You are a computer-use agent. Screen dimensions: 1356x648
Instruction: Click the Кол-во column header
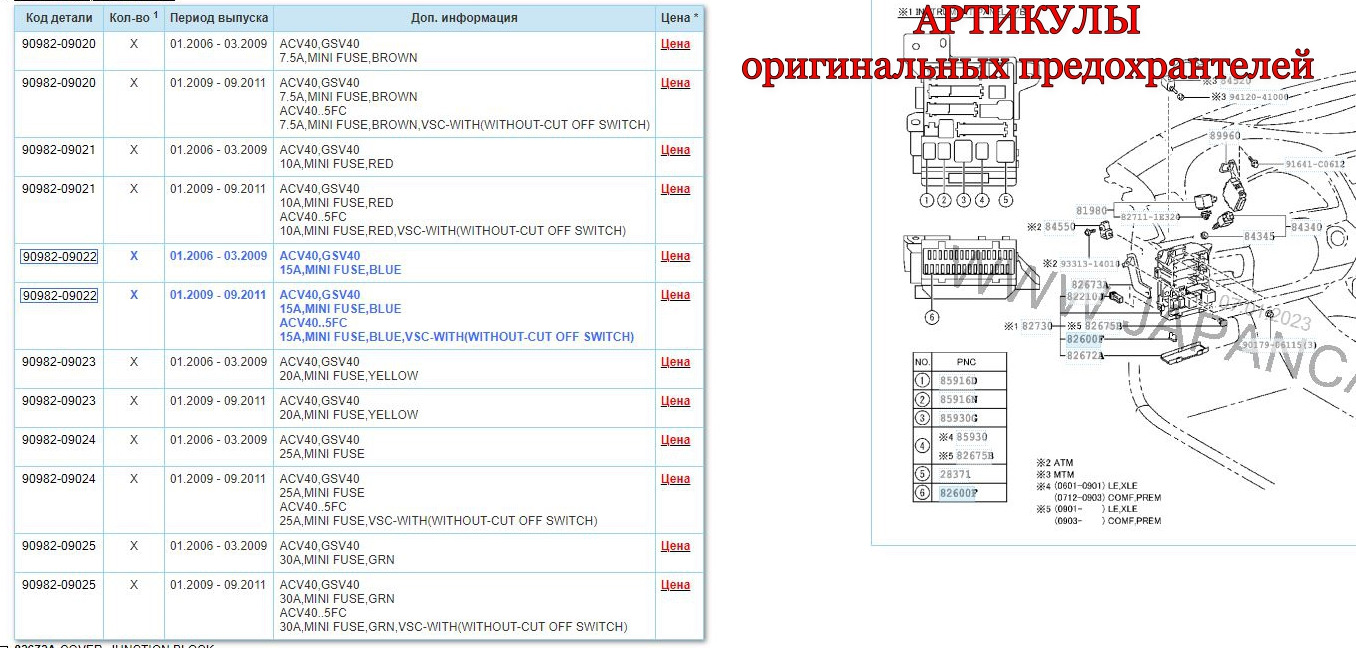coord(131,17)
